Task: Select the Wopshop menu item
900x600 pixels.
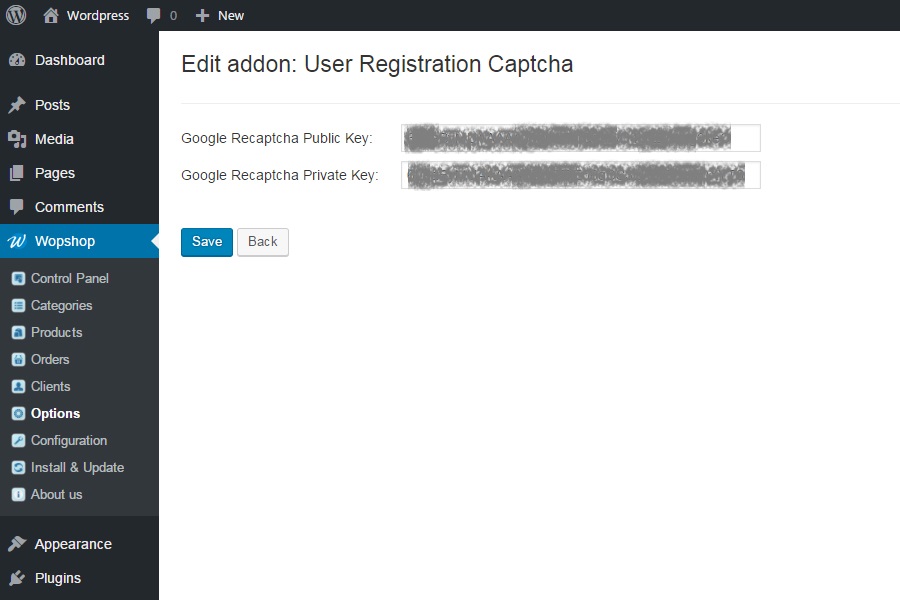Action: point(65,241)
